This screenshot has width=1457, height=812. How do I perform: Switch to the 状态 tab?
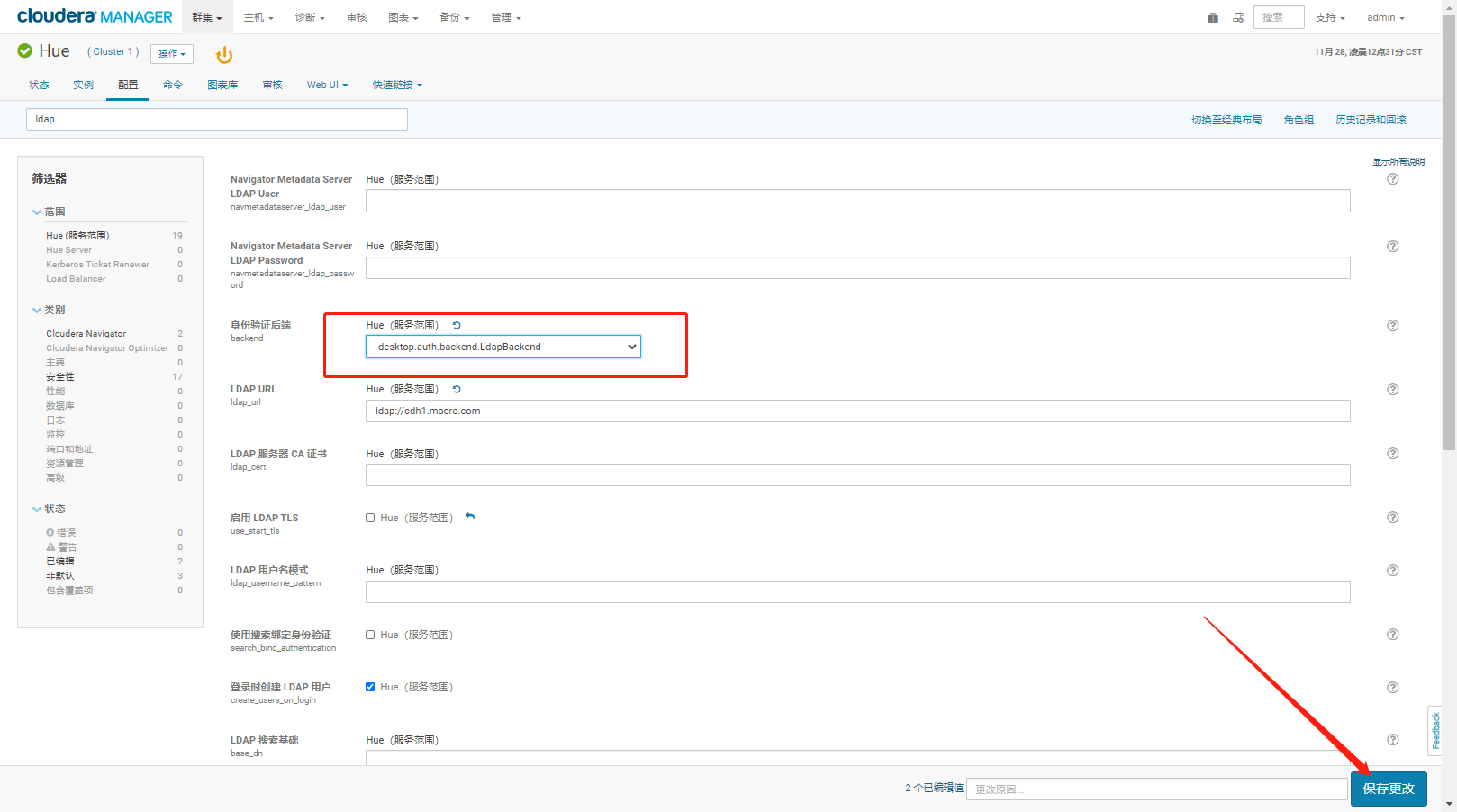tap(39, 85)
